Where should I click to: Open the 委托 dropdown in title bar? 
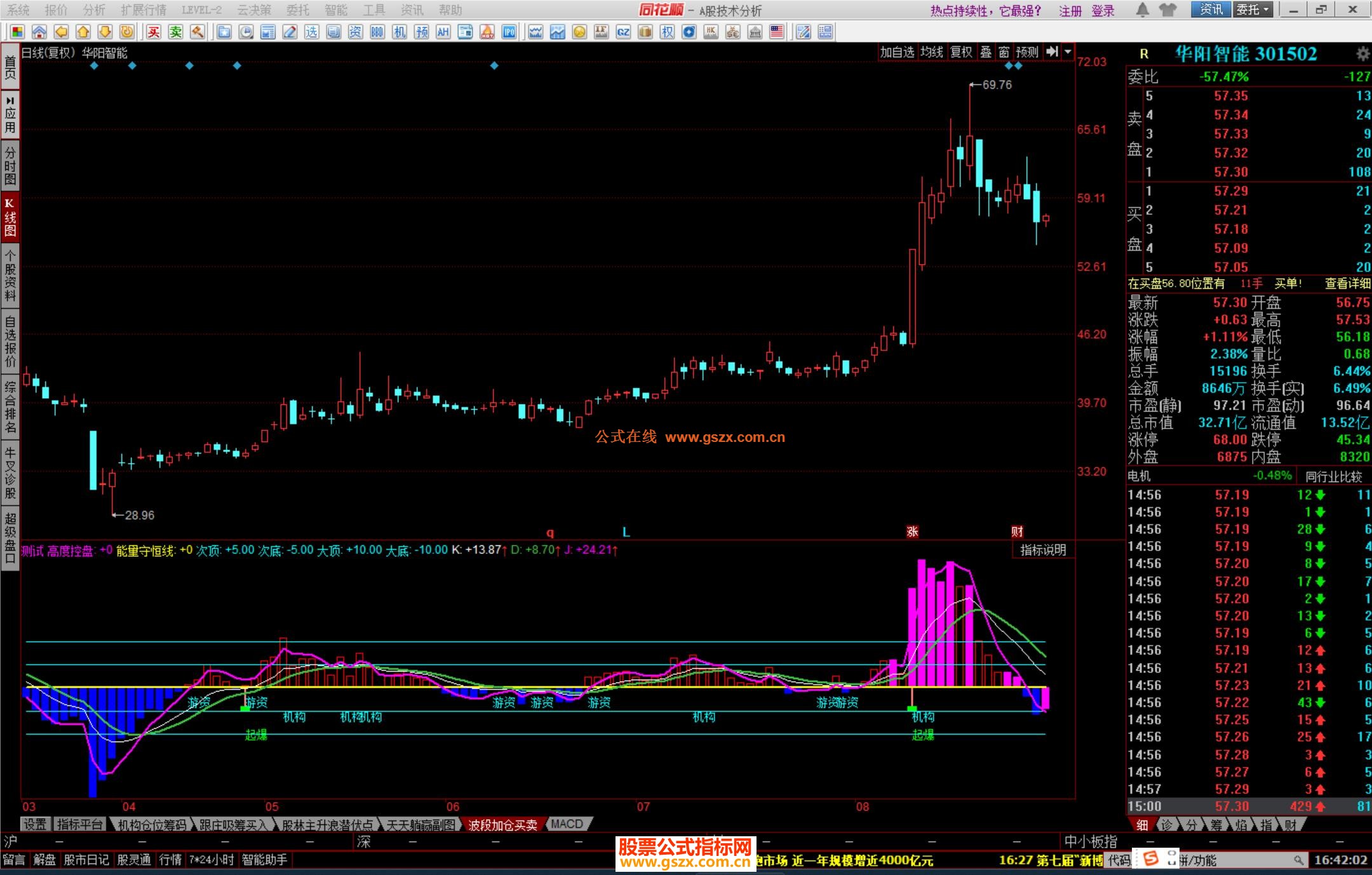1253,10
